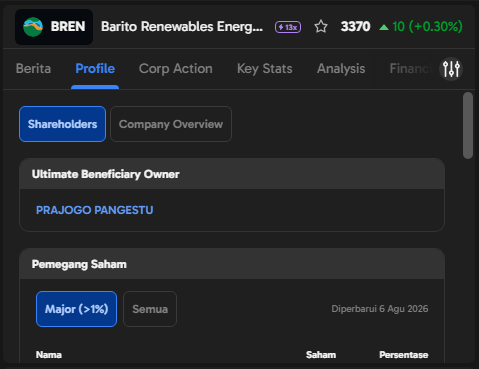The width and height of the screenshot is (479, 369).
Task: Go to the Corp Action tab
Action: [176, 69]
